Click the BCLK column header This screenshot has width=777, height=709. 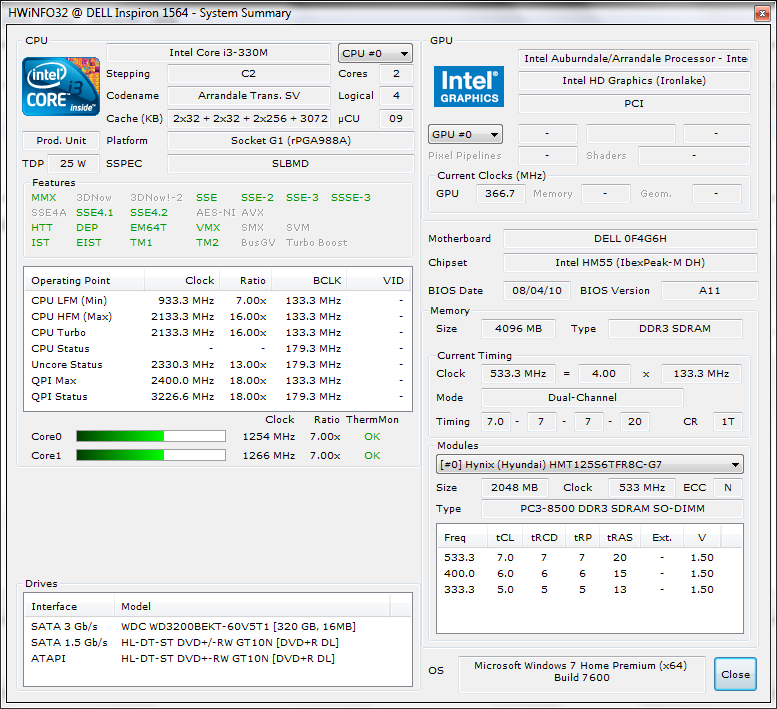pos(309,280)
